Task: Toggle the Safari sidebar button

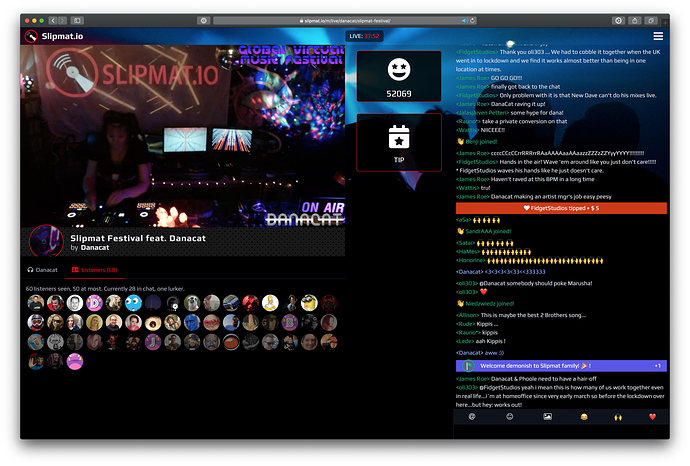Action: click(77, 20)
